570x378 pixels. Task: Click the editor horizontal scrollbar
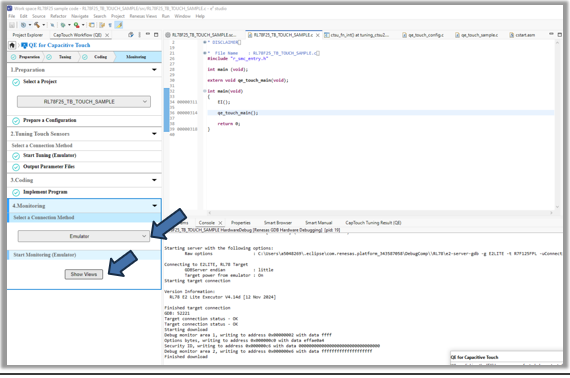click(x=381, y=213)
